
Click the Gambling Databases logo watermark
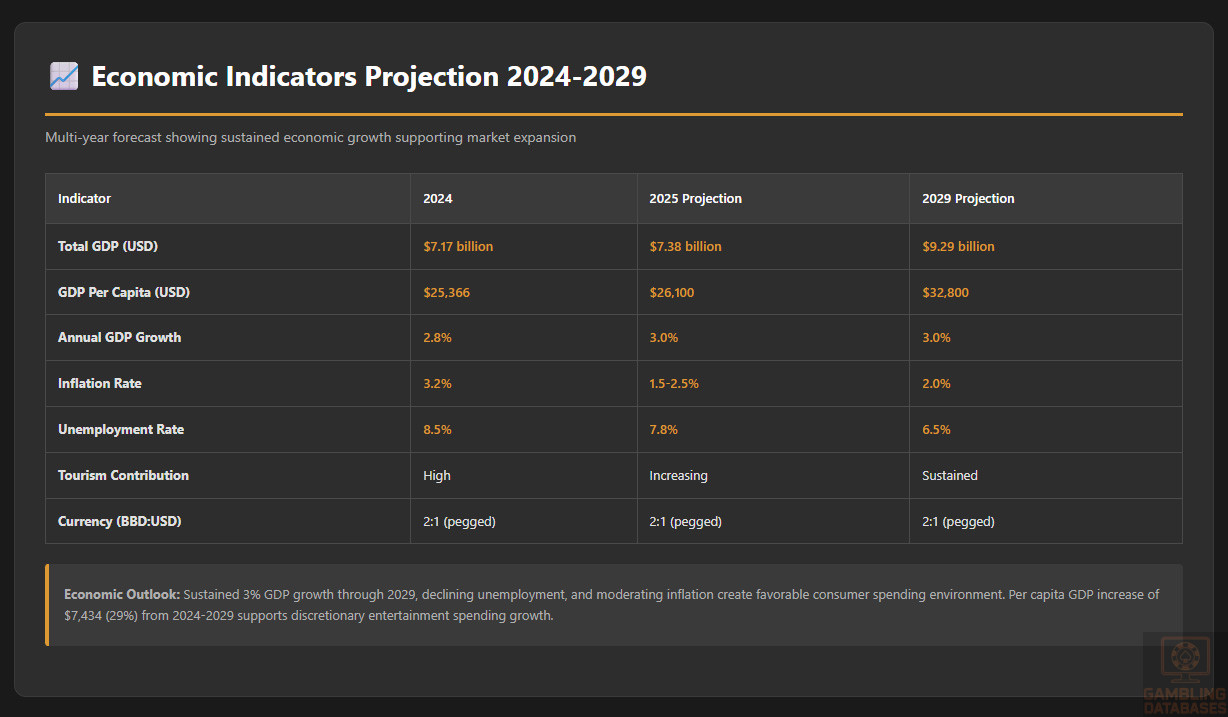(x=1186, y=671)
